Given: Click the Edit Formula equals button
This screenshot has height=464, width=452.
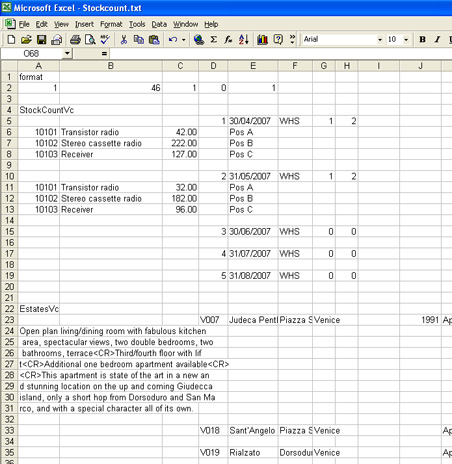Looking at the screenshot, I should [104, 53].
